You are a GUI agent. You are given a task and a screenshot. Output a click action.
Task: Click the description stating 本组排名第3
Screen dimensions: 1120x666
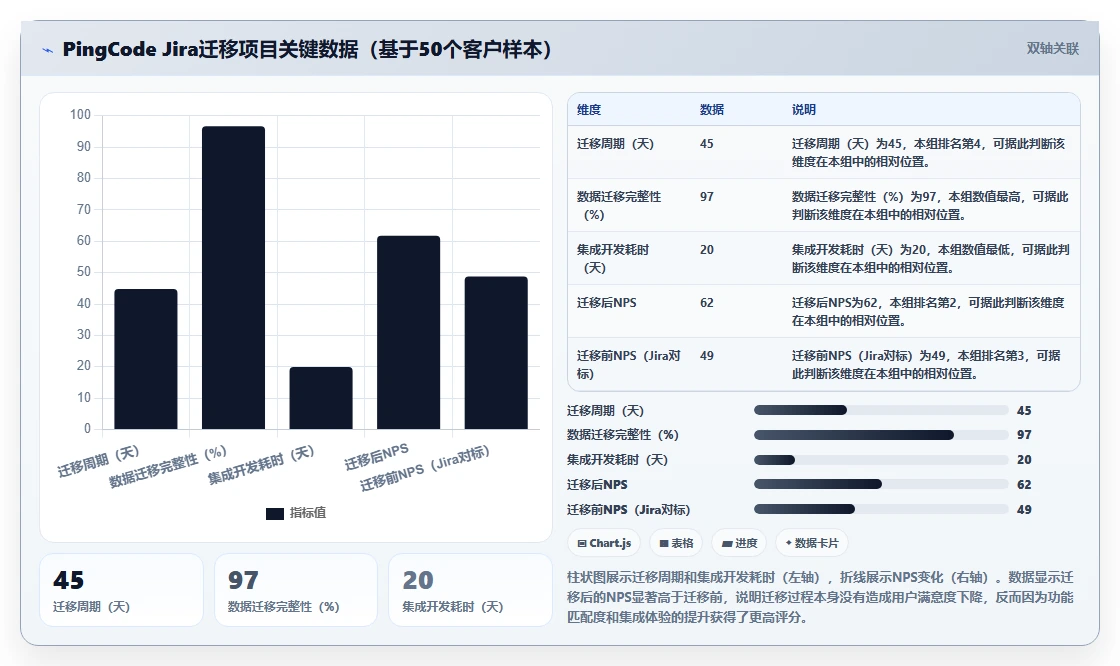point(926,364)
